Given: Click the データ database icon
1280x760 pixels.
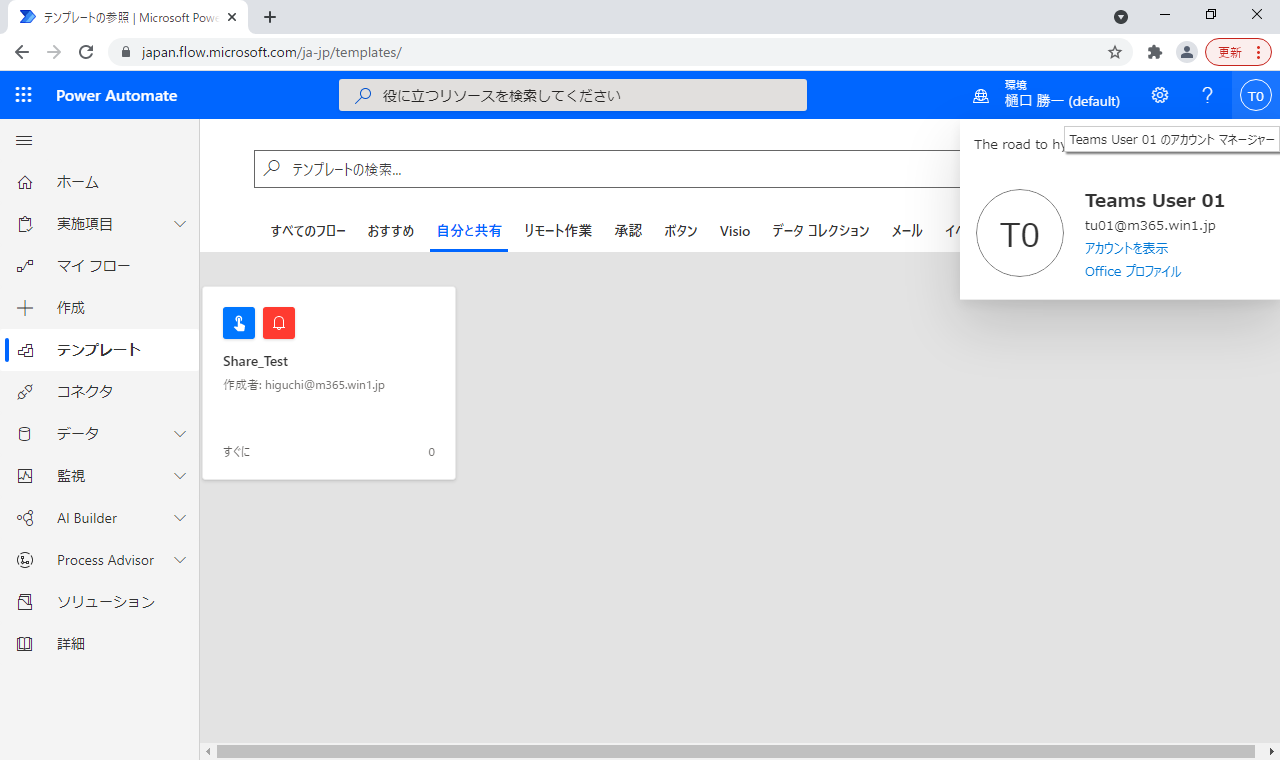Looking at the screenshot, I should click(25, 434).
